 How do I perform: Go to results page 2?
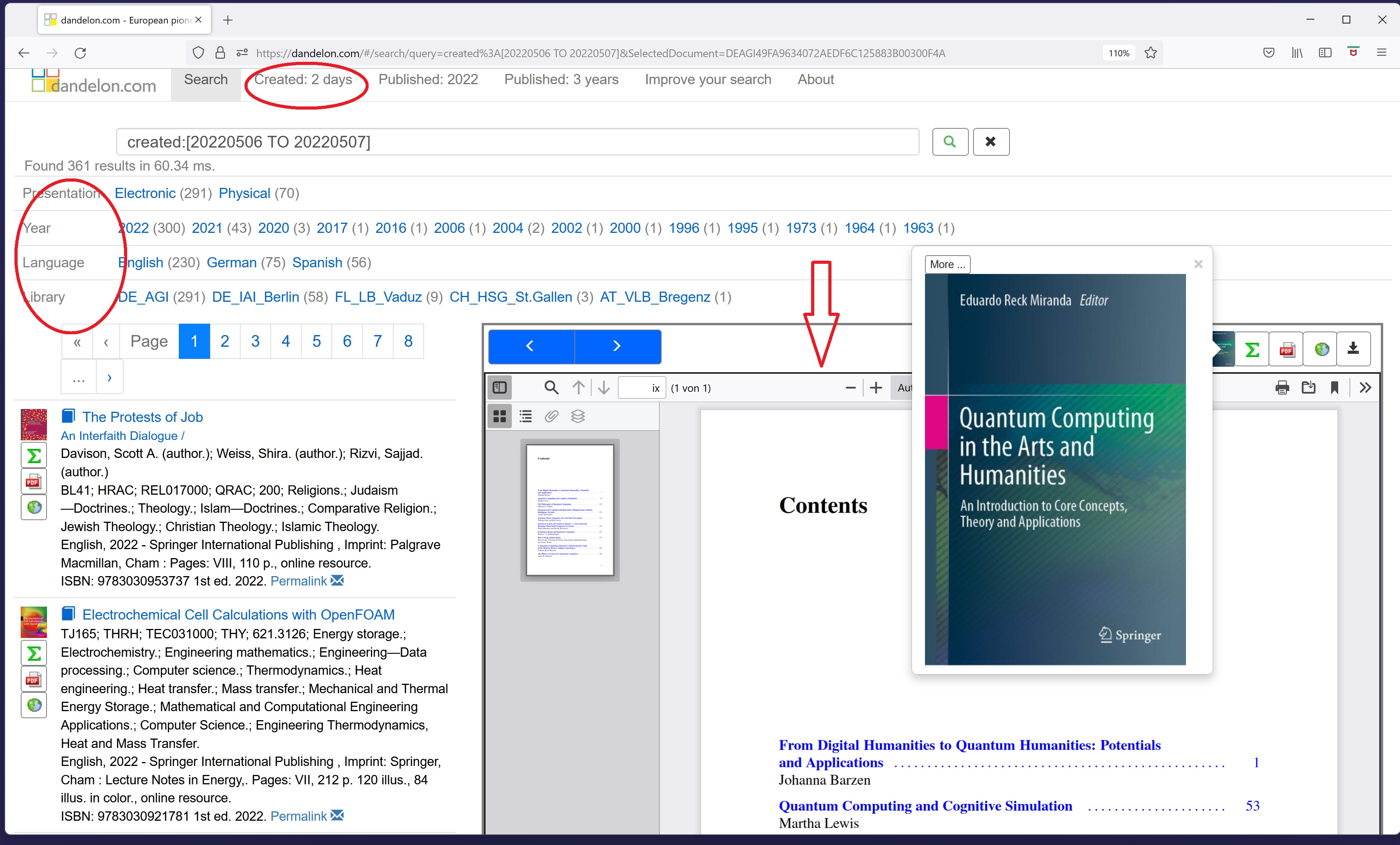[225, 341]
